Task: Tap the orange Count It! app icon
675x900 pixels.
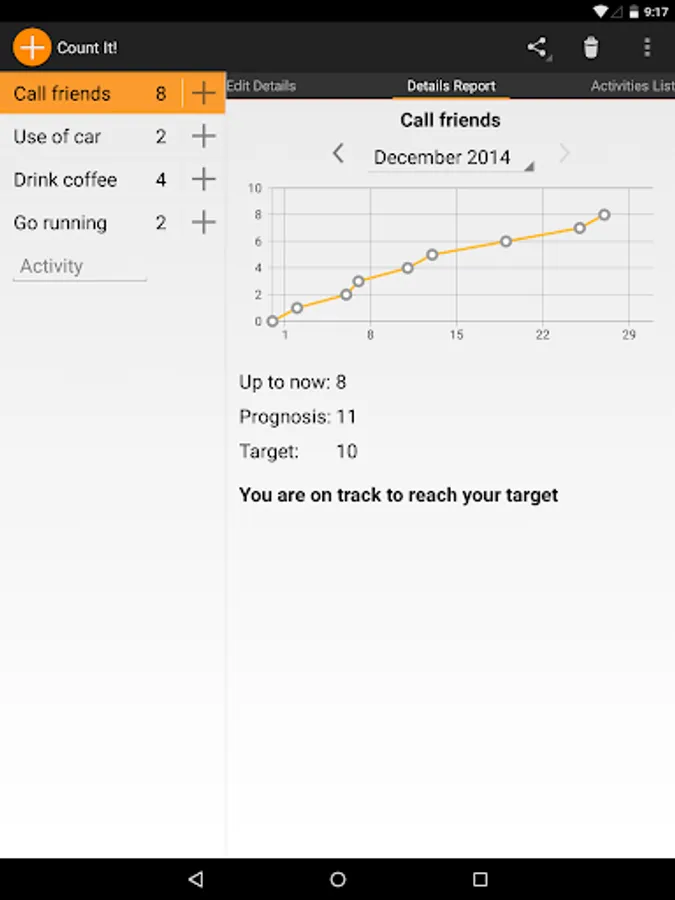Action: 32,47
